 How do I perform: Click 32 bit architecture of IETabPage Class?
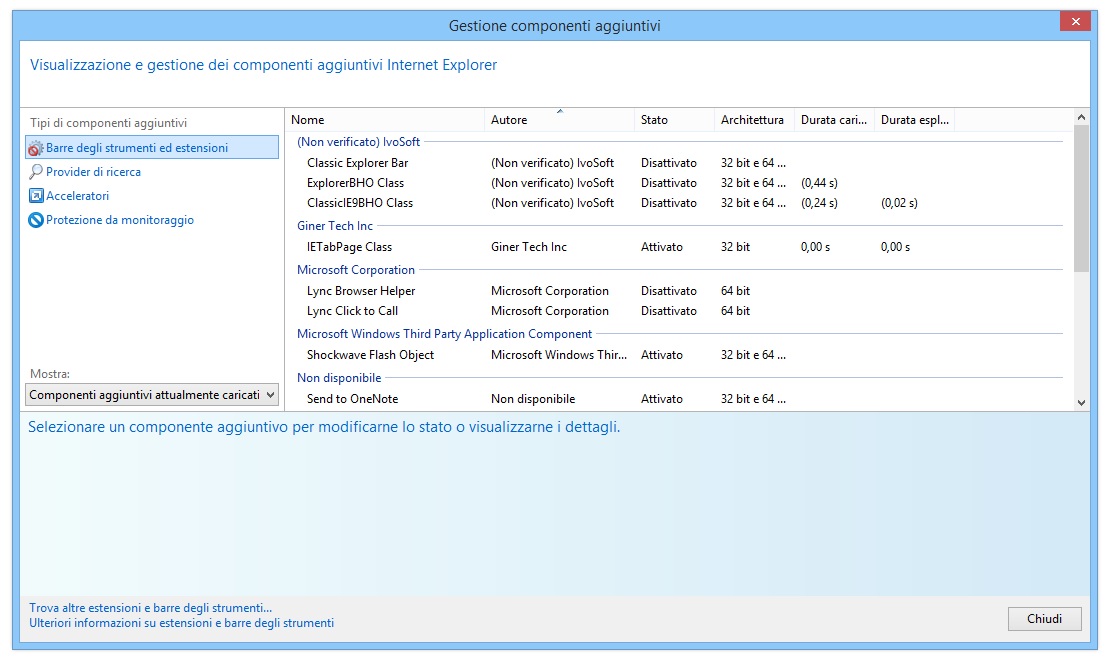735,247
